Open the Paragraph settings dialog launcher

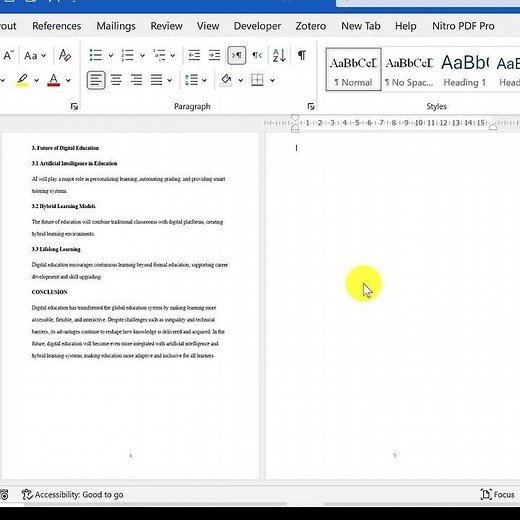[311, 106]
